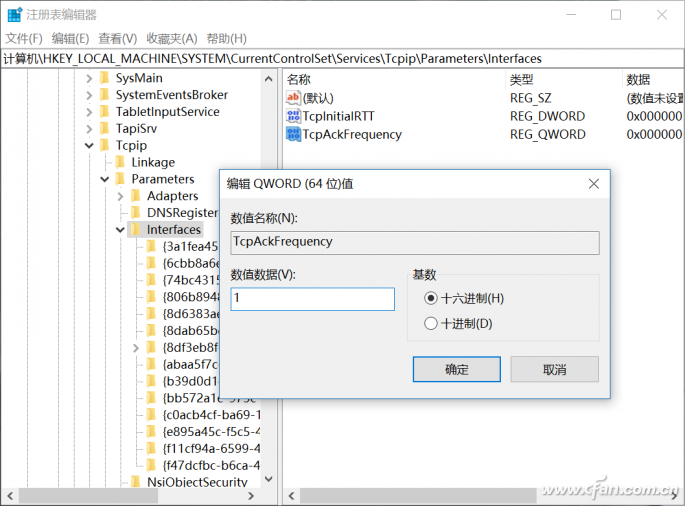Click the {6cbb8a6 key folder icon
This screenshot has height=506, width=685.
pyautogui.click(x=152, y=263)
